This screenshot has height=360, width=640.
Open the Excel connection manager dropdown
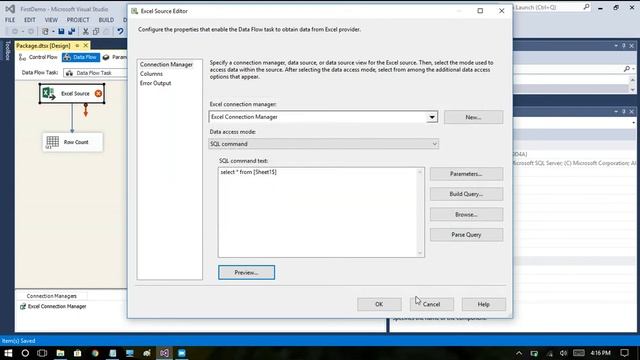click(x=432, y=117)
